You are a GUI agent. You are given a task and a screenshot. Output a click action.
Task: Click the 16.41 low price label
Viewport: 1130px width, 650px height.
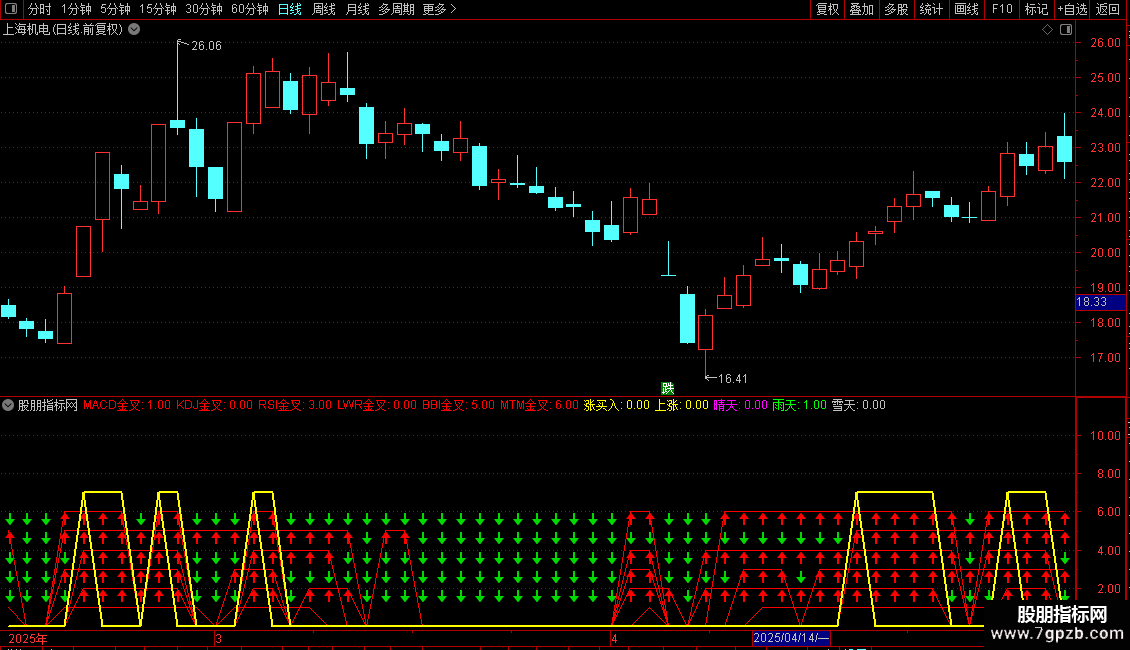click(732, 379)
